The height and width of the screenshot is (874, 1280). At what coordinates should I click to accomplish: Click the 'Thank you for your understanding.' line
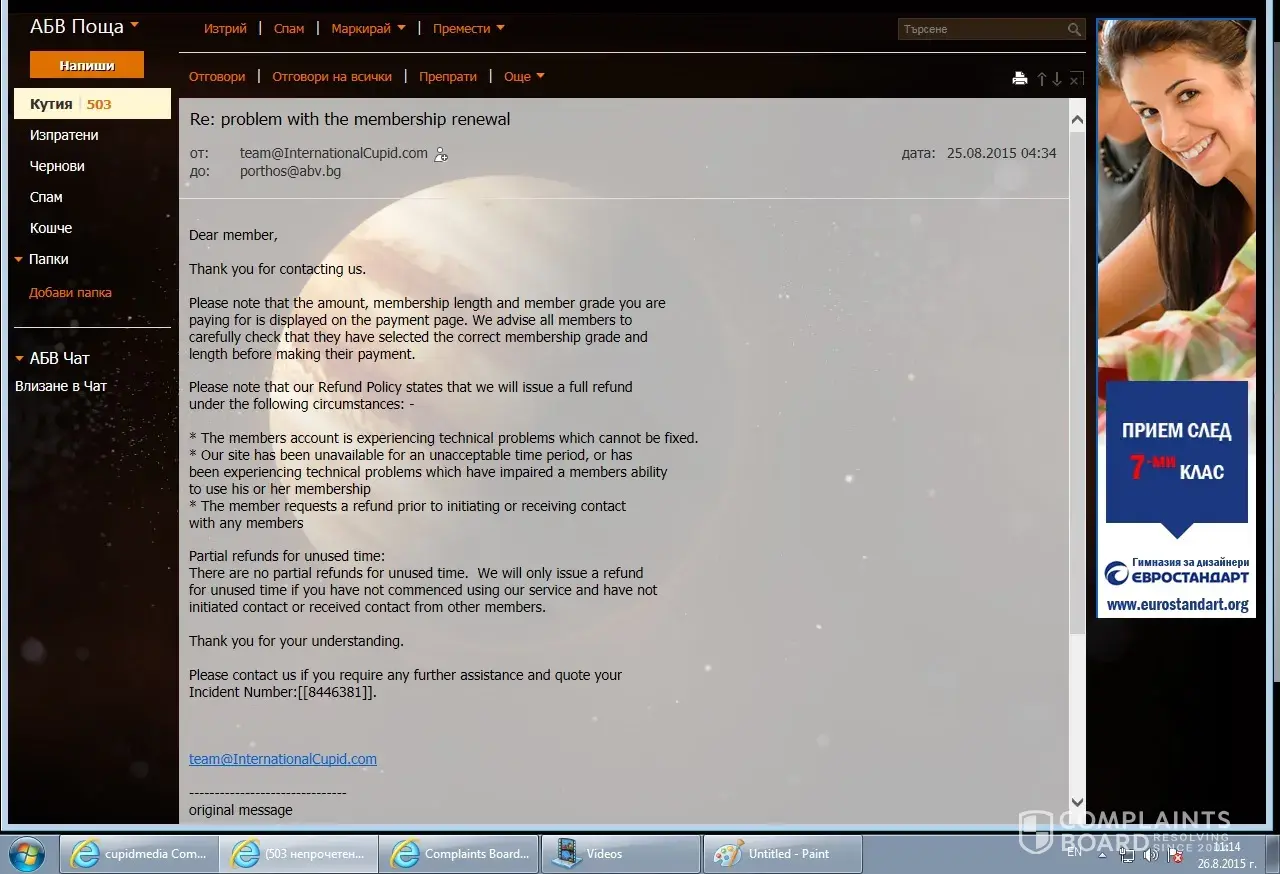click(296, 641)
